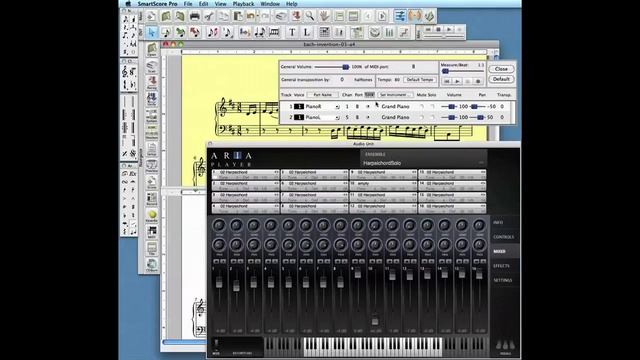Screen dimensions: 640x360
Task: Toggle Solo for PianoL track
Action: (432, 118)
